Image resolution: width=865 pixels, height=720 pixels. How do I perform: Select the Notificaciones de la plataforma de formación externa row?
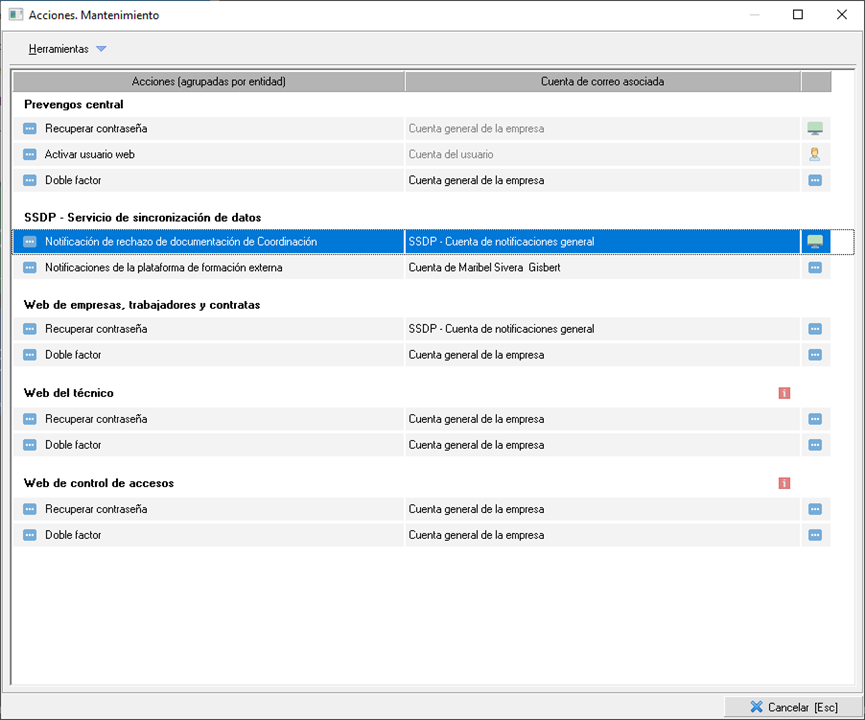[163, 268]
